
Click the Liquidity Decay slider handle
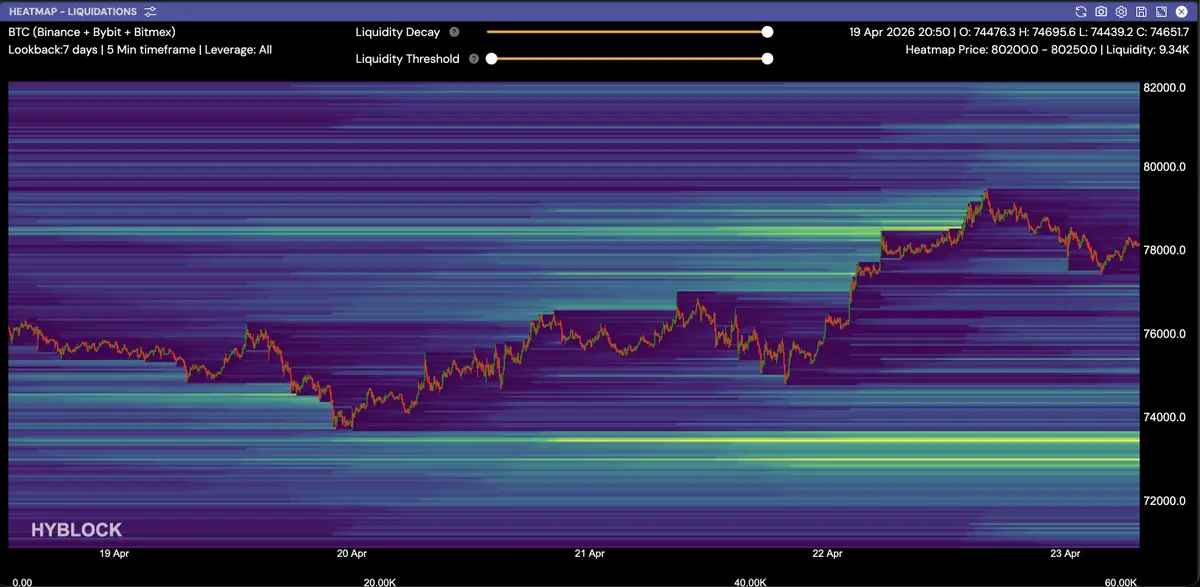click(x=767, y=32)
